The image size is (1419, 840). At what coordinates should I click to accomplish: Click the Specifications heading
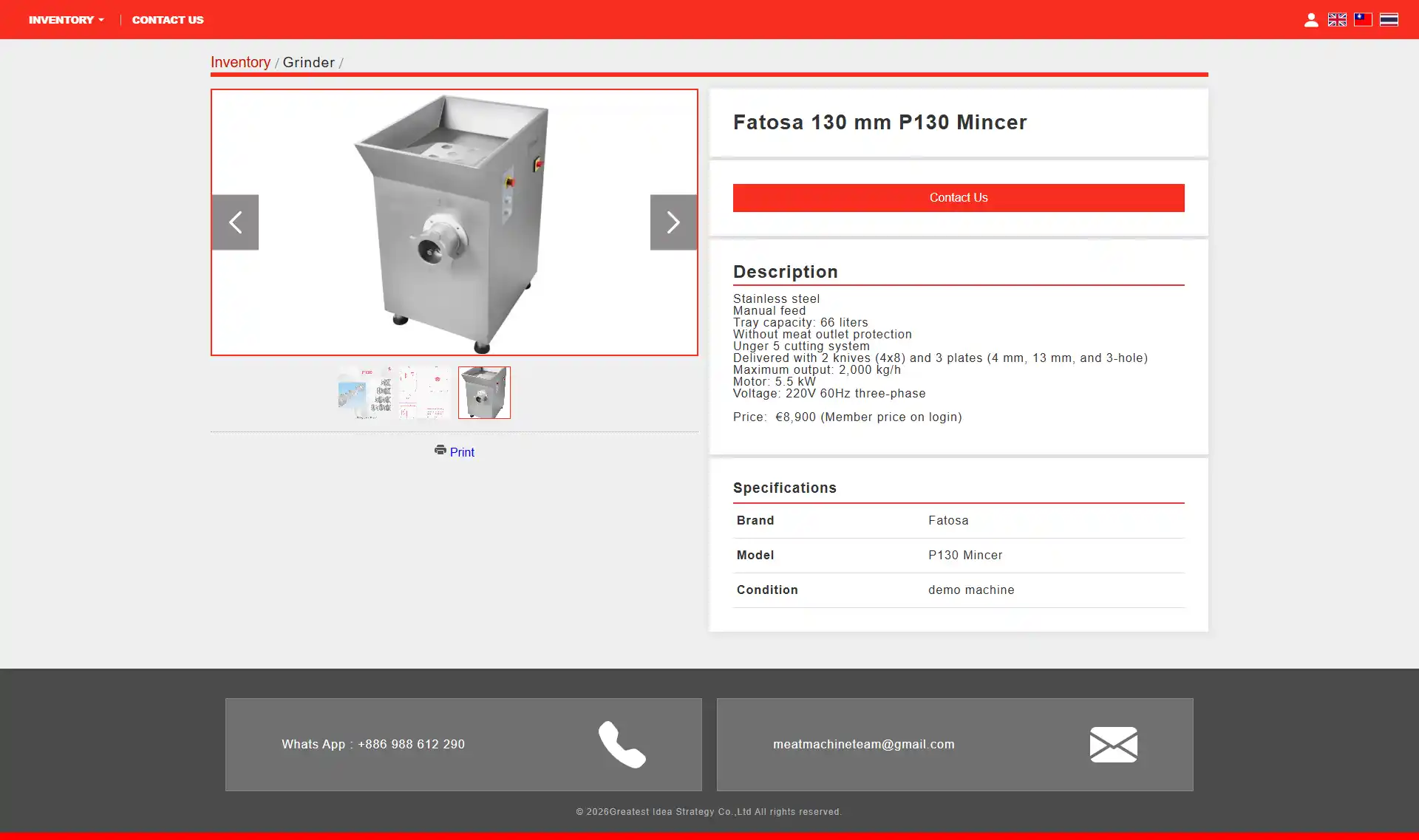coord(785,488)
